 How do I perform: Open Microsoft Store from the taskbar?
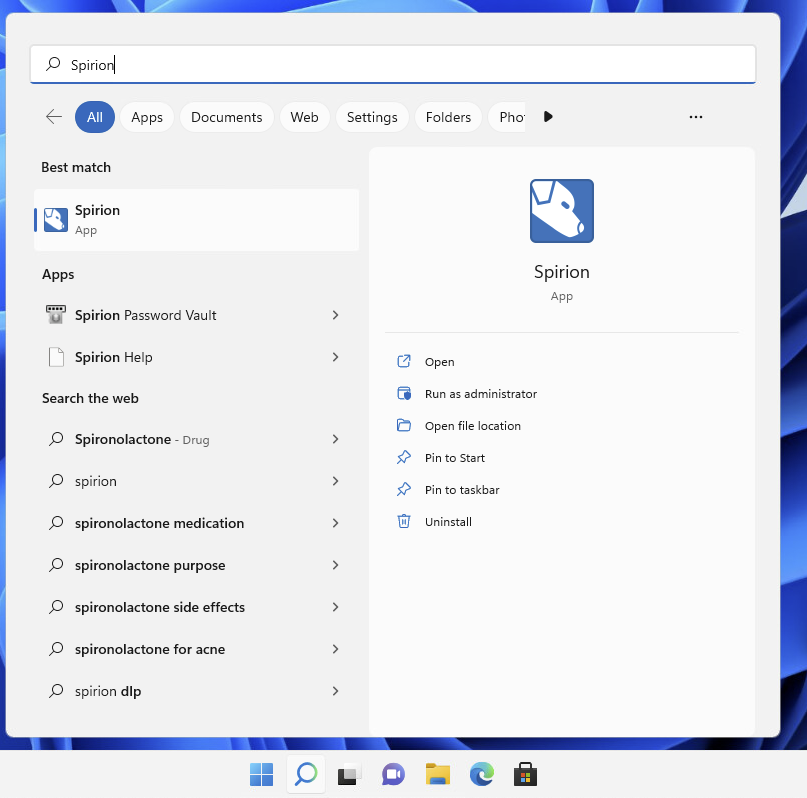tap(525, 774)
